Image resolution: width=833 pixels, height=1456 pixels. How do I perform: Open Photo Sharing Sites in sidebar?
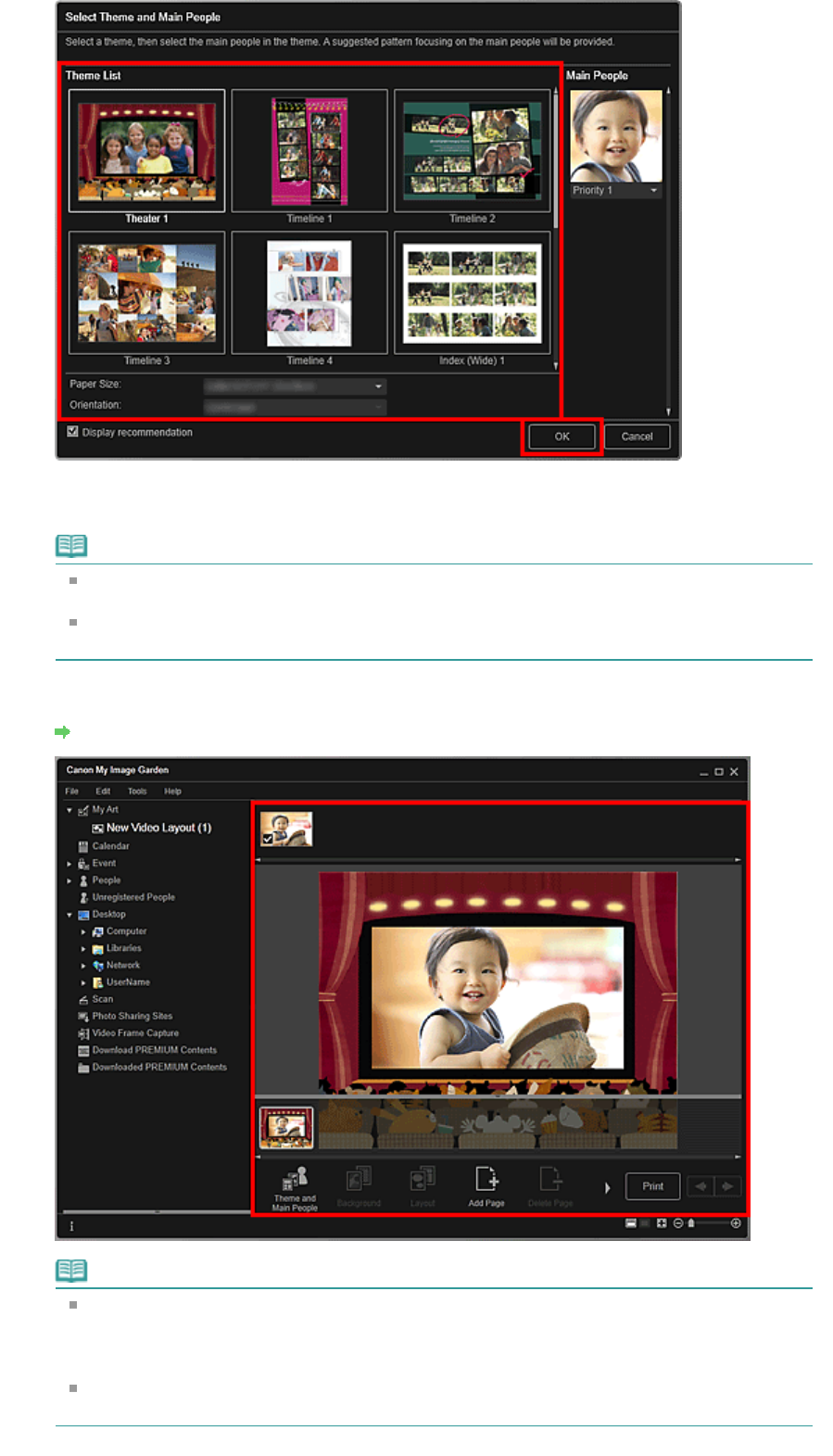132,1016
